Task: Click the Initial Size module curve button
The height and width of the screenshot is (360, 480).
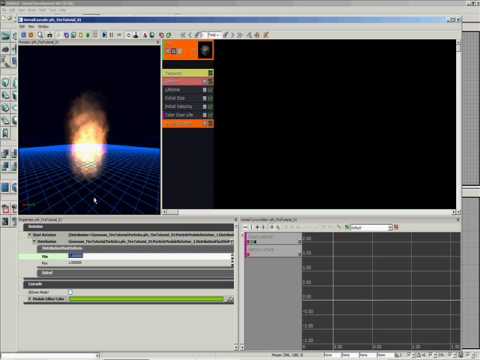Action: [x=210, y=98]
